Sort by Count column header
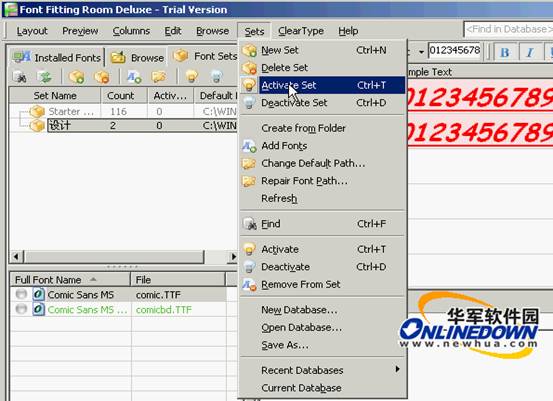 coord(124,96)
